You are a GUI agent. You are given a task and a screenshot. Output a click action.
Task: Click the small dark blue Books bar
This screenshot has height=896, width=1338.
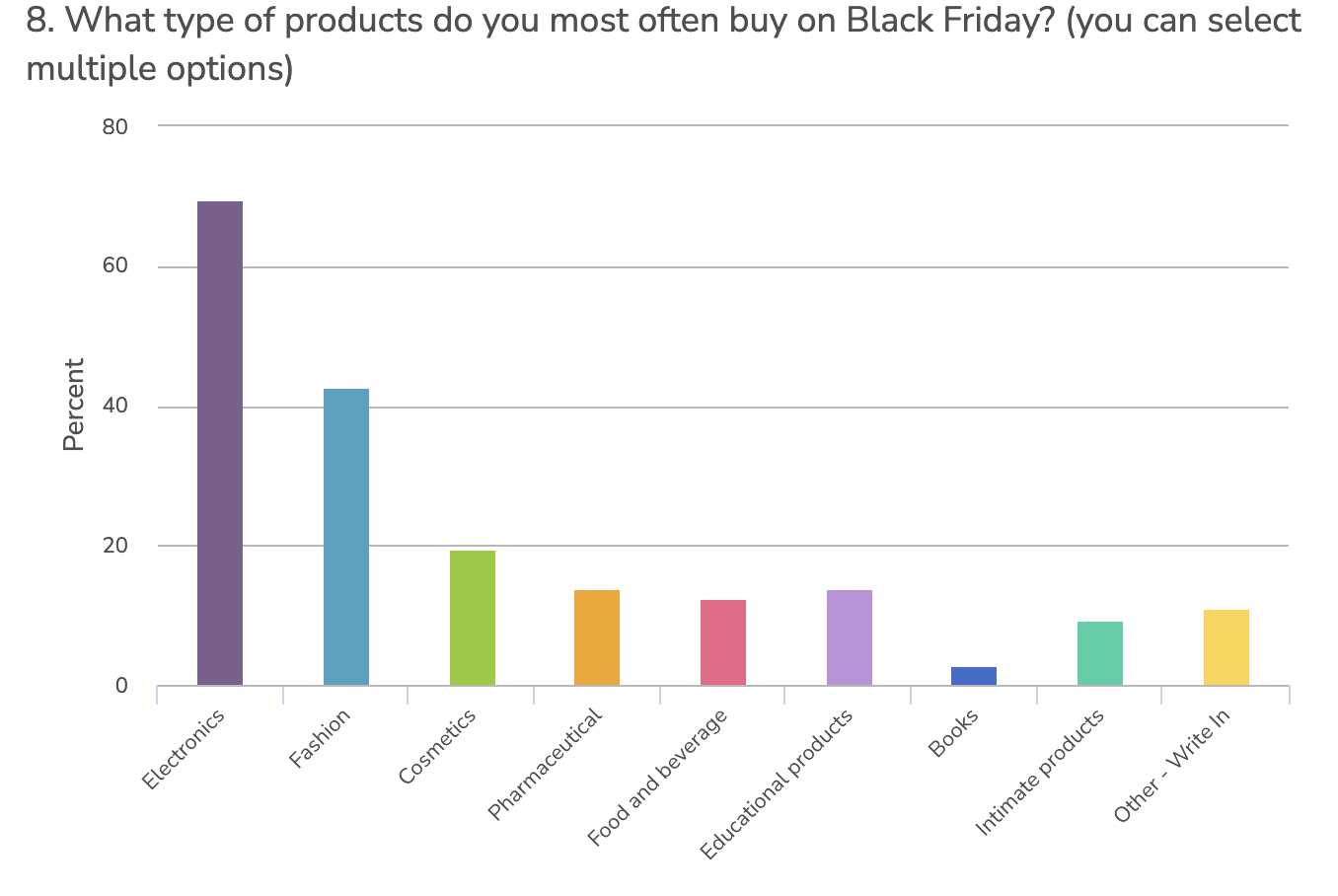point(974,676)
